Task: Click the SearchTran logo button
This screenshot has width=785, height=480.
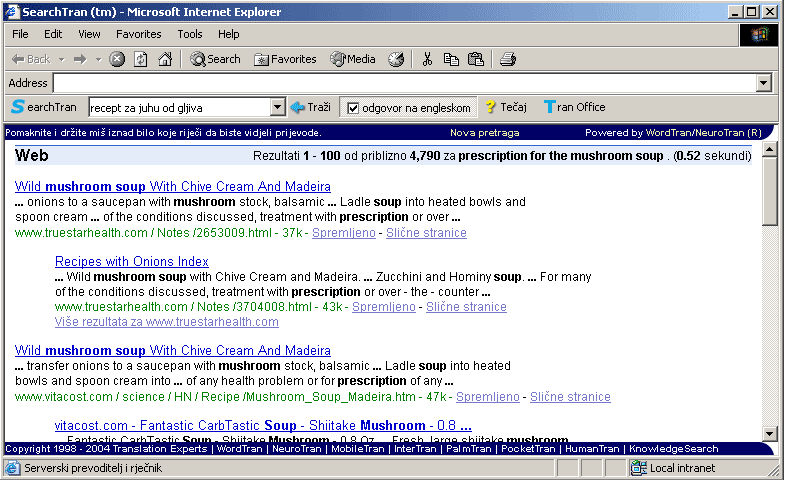Action: (44, 107)
